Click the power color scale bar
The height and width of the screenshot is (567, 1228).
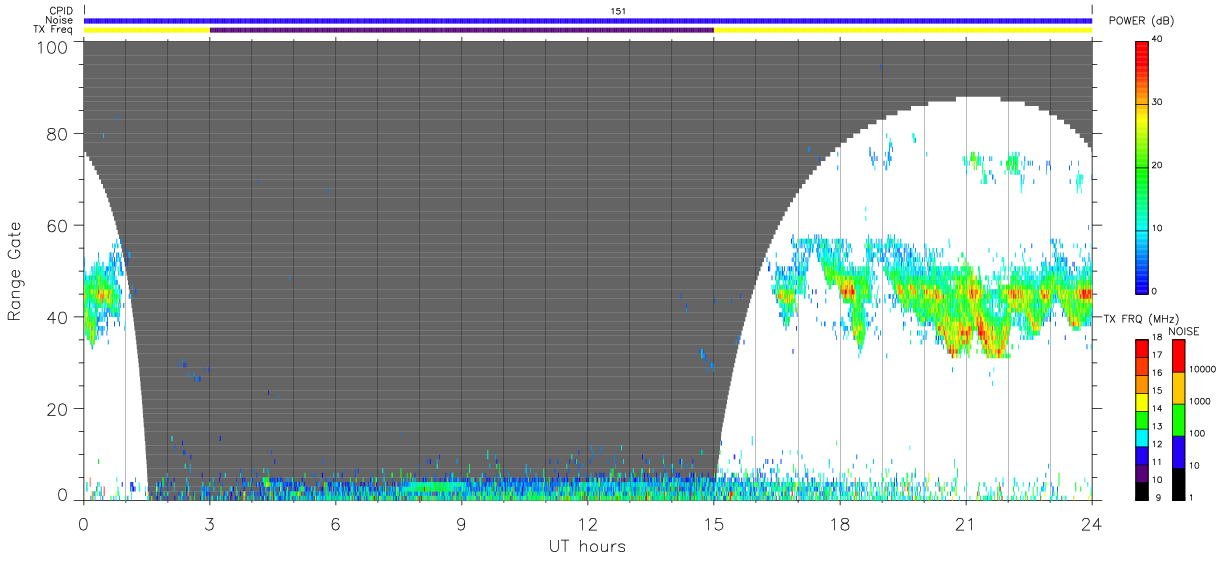[1142, 166]
